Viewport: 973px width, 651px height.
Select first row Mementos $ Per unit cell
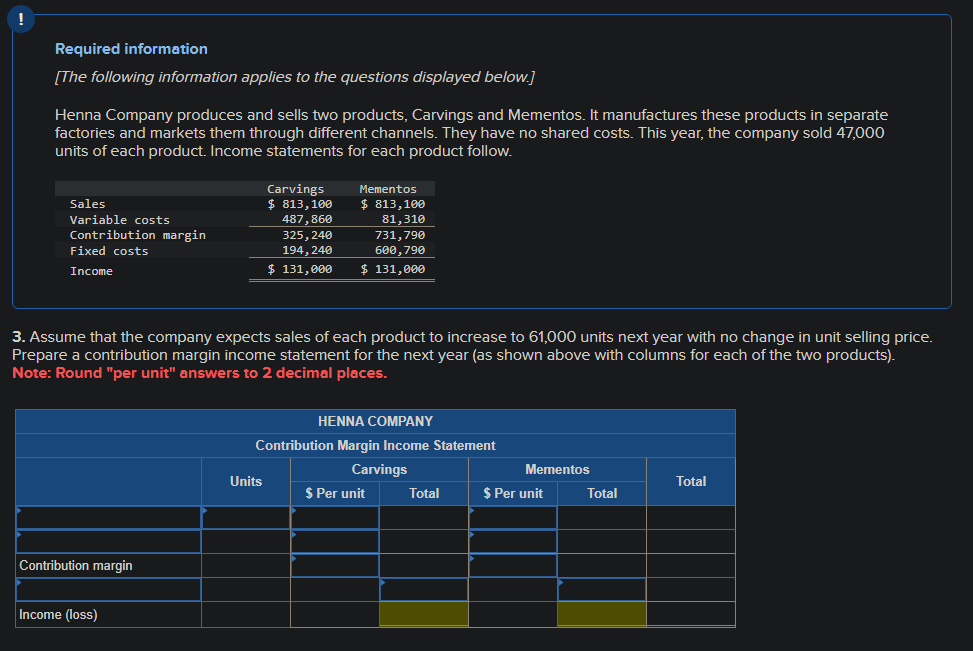513,518
